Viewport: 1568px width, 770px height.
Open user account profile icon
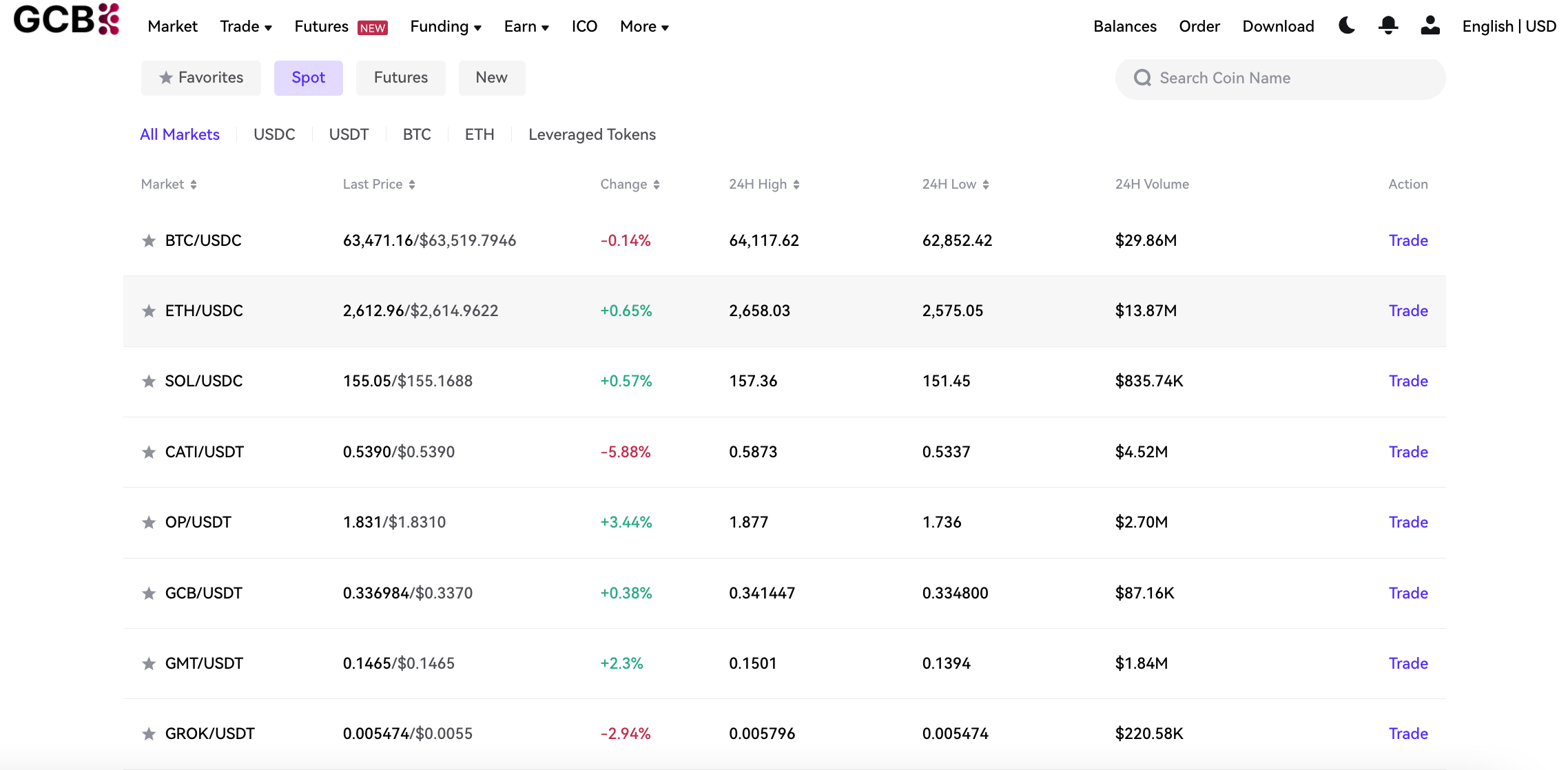tap(1430, 26)
